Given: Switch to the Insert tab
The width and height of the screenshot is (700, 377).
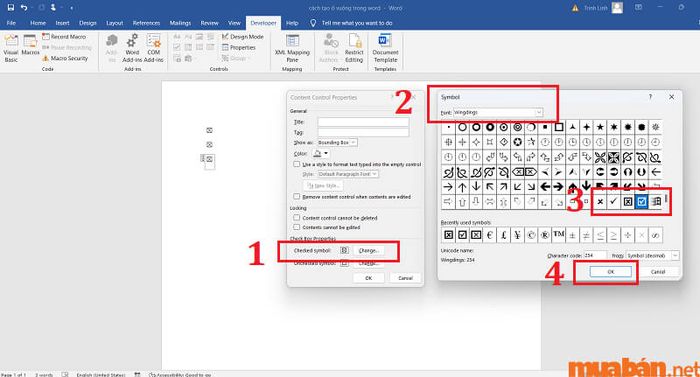Looking at the screenshot, I should [x=62, y=23].
